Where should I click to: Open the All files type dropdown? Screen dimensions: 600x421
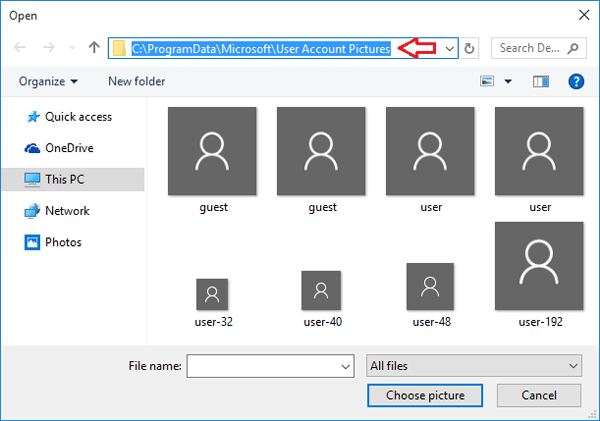[474, 367]
